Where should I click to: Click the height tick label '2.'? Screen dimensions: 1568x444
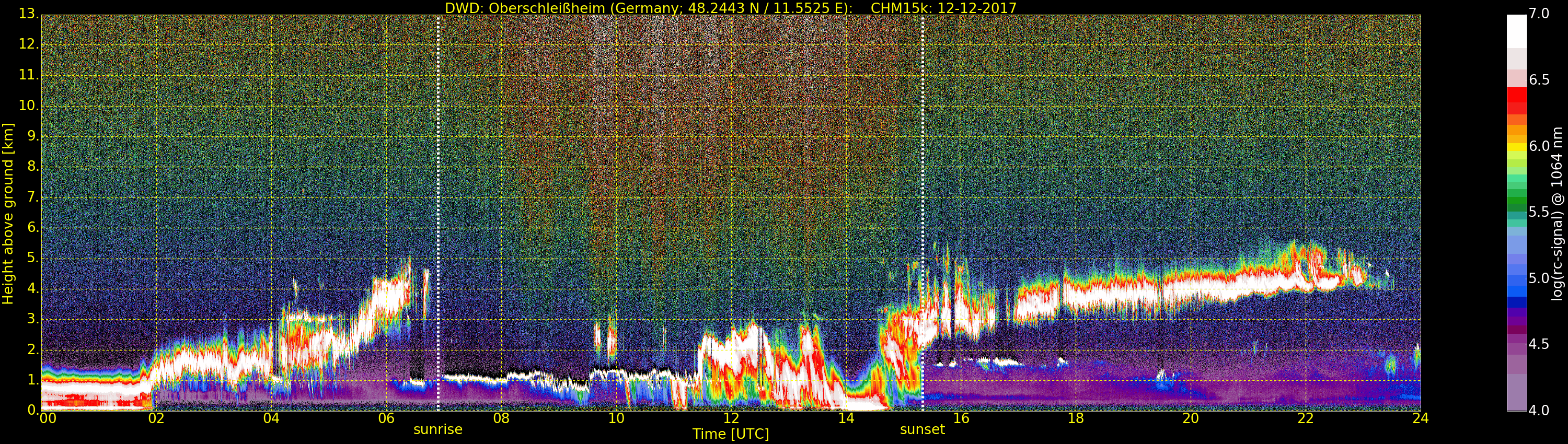[x=33, y=349]
